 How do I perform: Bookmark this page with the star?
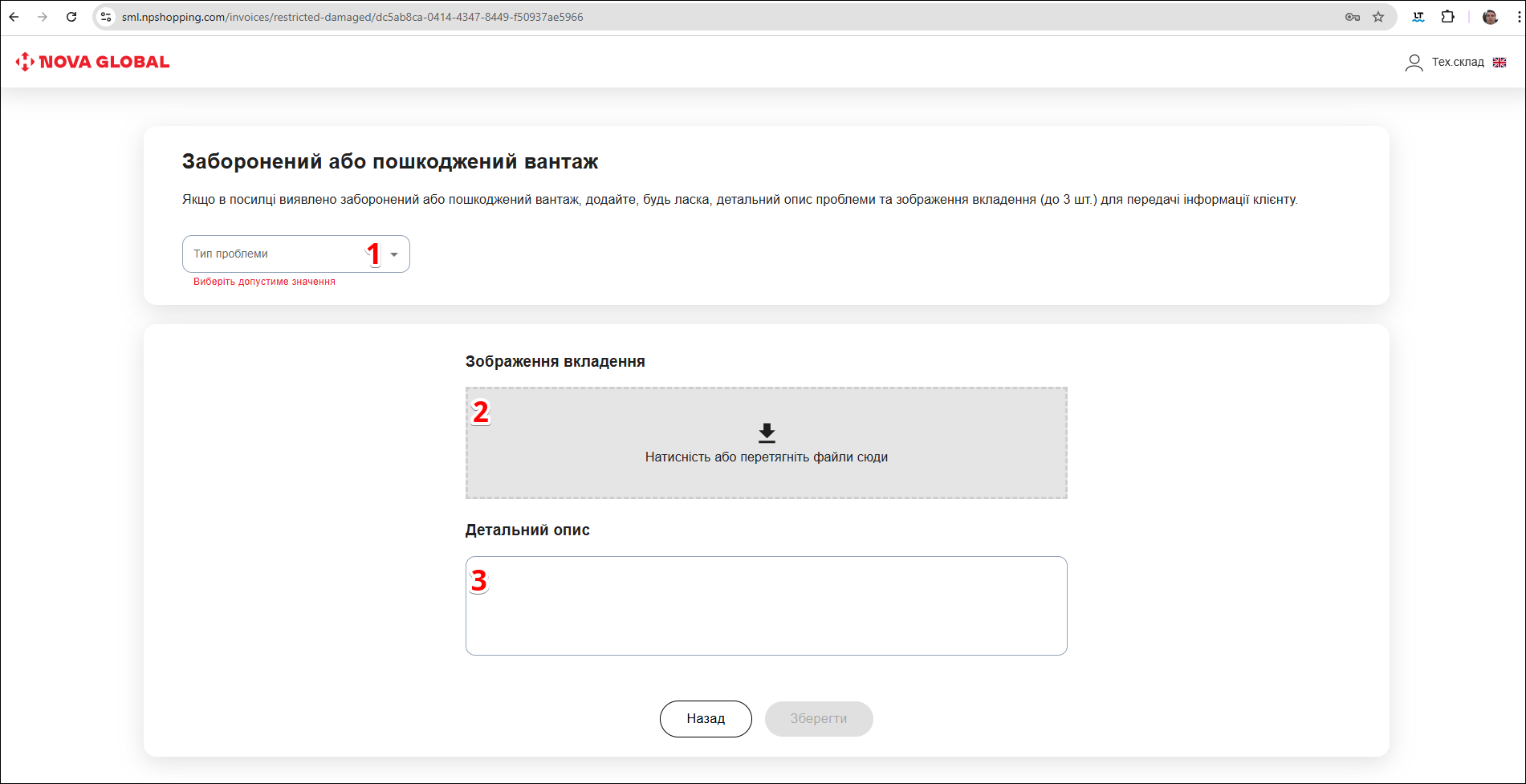(x=1378, y=17)
